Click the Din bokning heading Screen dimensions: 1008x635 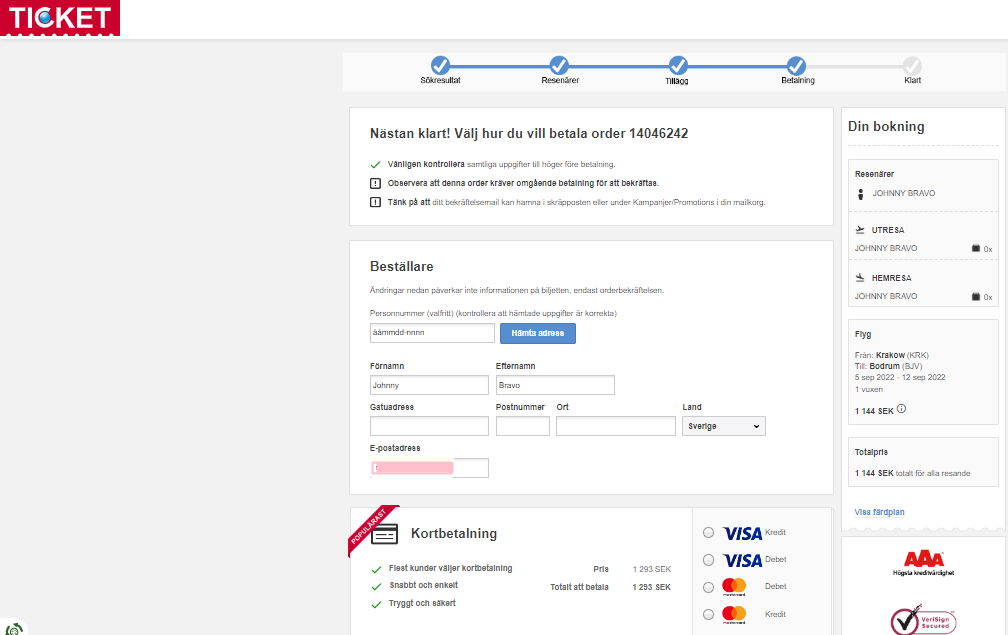[886, 127]
